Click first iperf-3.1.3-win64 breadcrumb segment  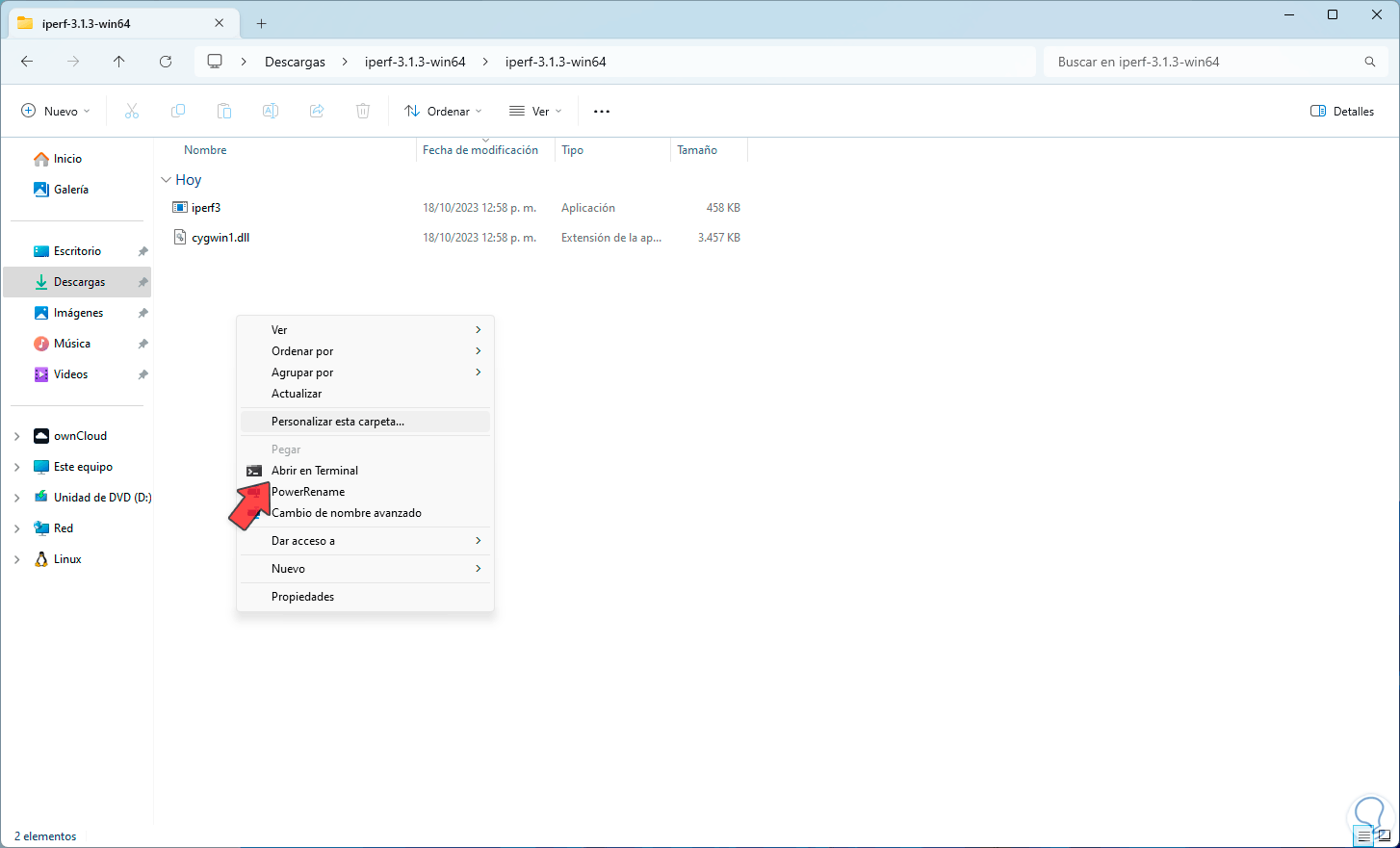coord(415,62)
